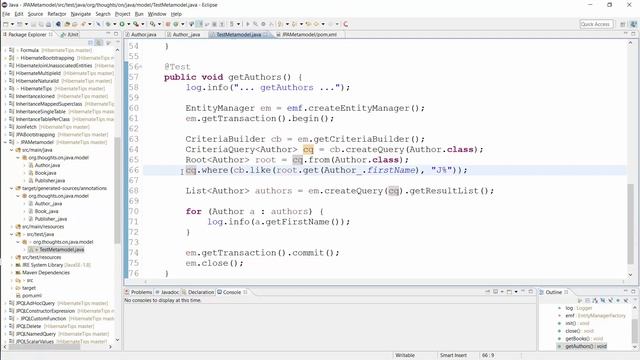The height and width of the screenshot is (360, 640).
Task: Expand the Formula project node
Action: [x=5, y=50]
